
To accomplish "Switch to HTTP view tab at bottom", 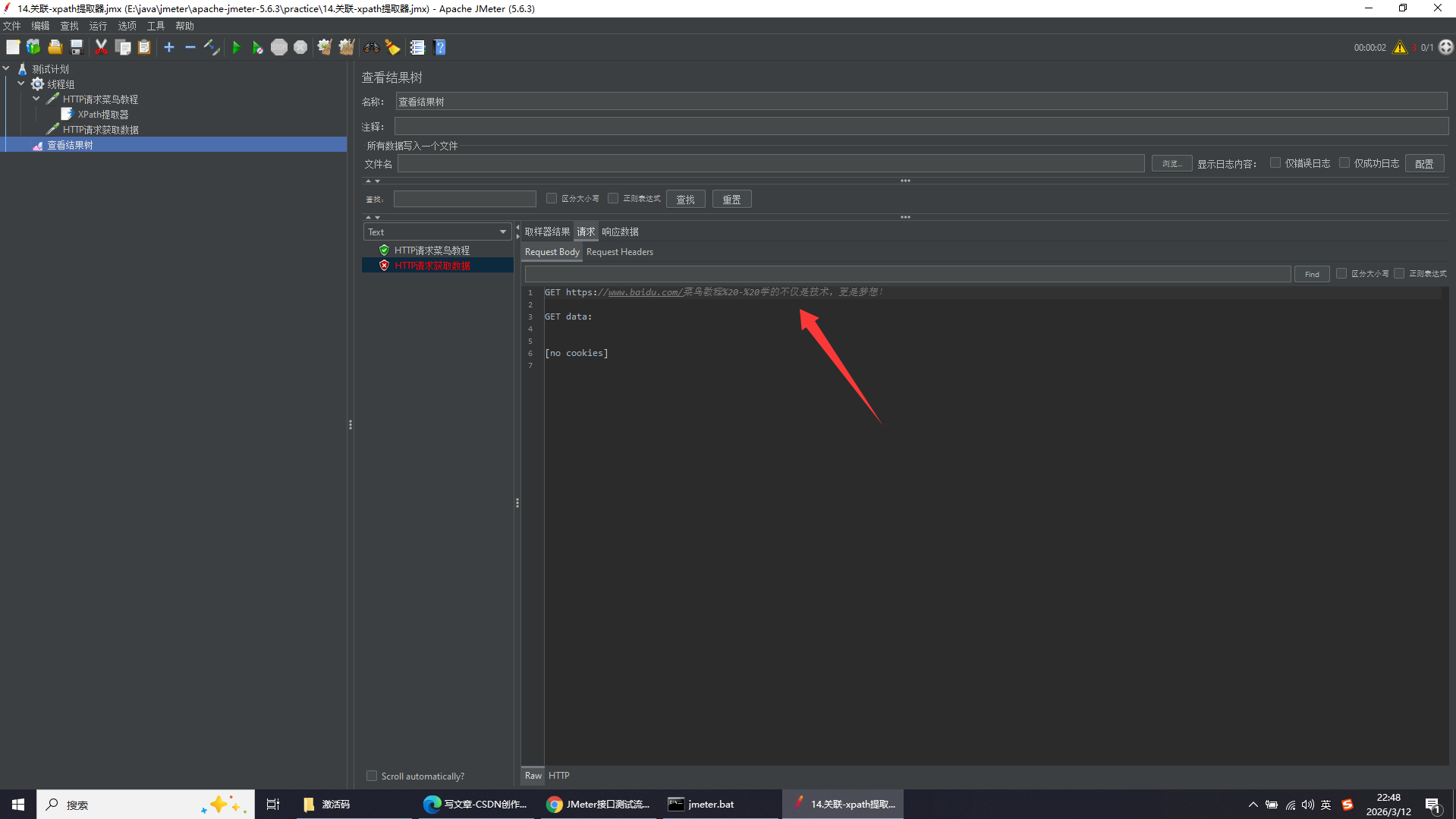I will pos(559,775).
